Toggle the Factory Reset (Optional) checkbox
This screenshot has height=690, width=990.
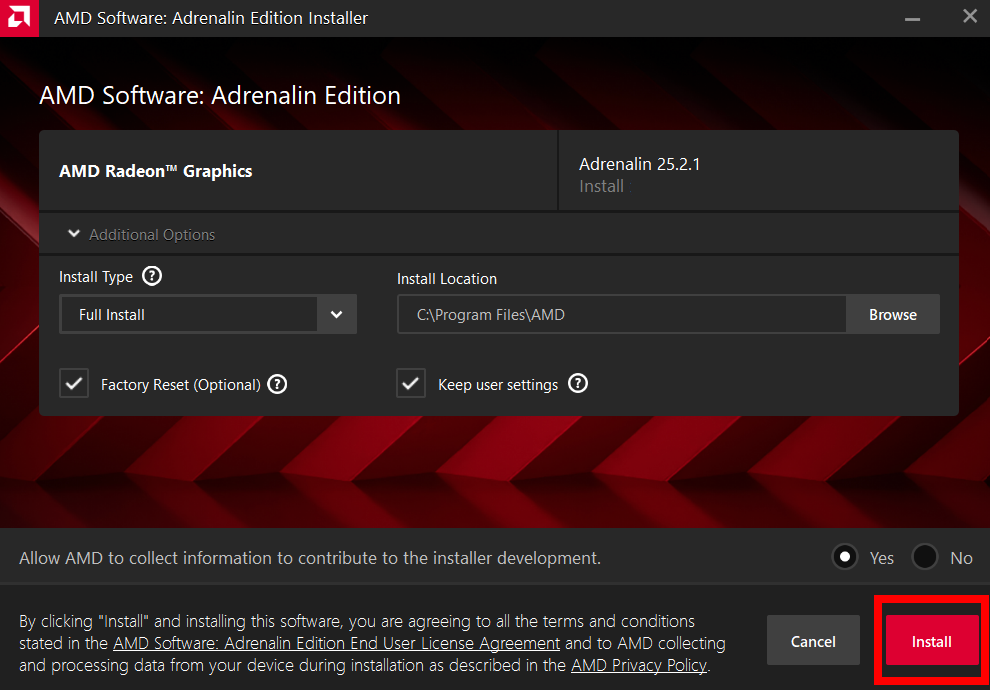(74, 384)
